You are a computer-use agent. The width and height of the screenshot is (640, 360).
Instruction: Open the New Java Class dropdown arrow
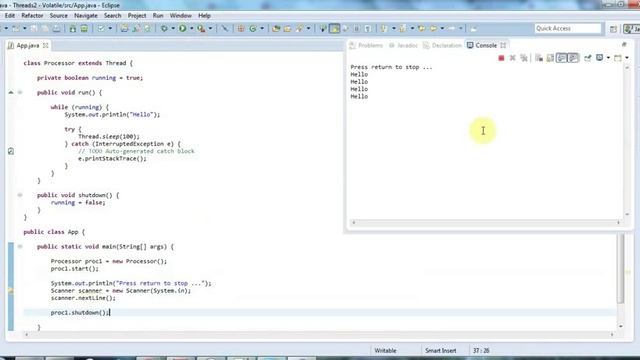[x=262, y=28]
